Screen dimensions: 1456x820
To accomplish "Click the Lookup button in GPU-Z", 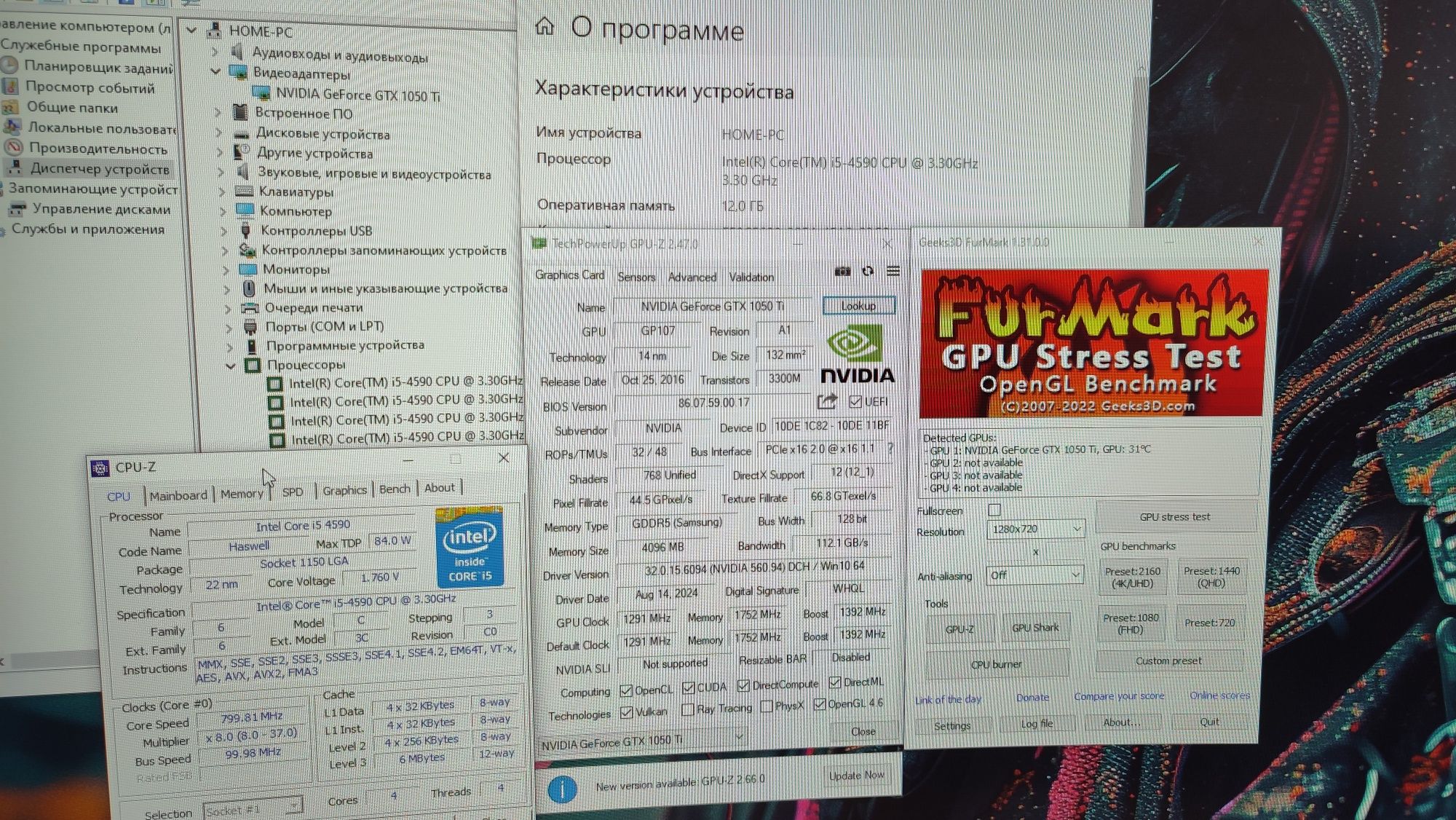I will pyautogui.click(x=858, y=305).
